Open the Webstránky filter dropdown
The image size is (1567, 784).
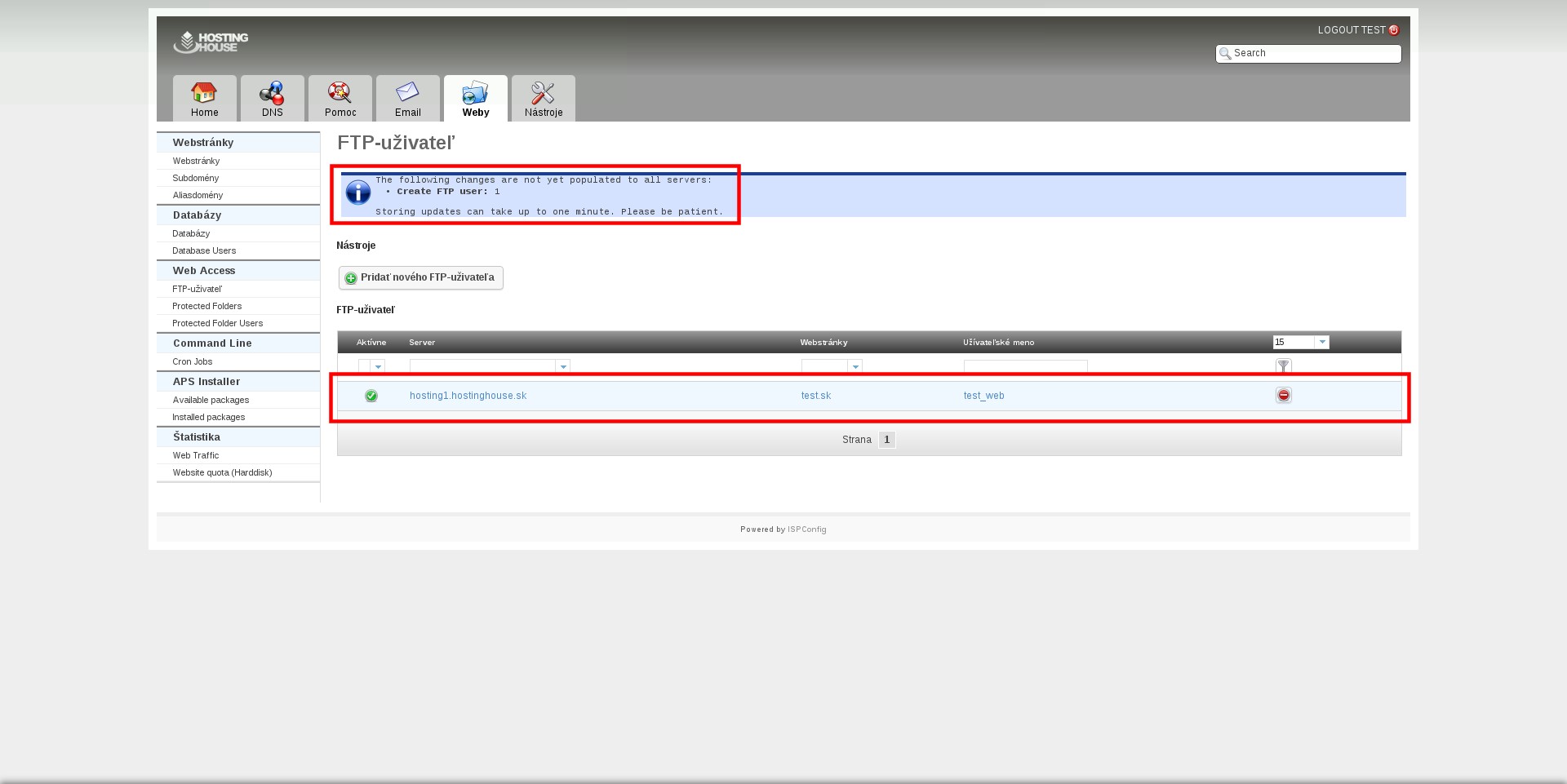[x=855, y=367]
